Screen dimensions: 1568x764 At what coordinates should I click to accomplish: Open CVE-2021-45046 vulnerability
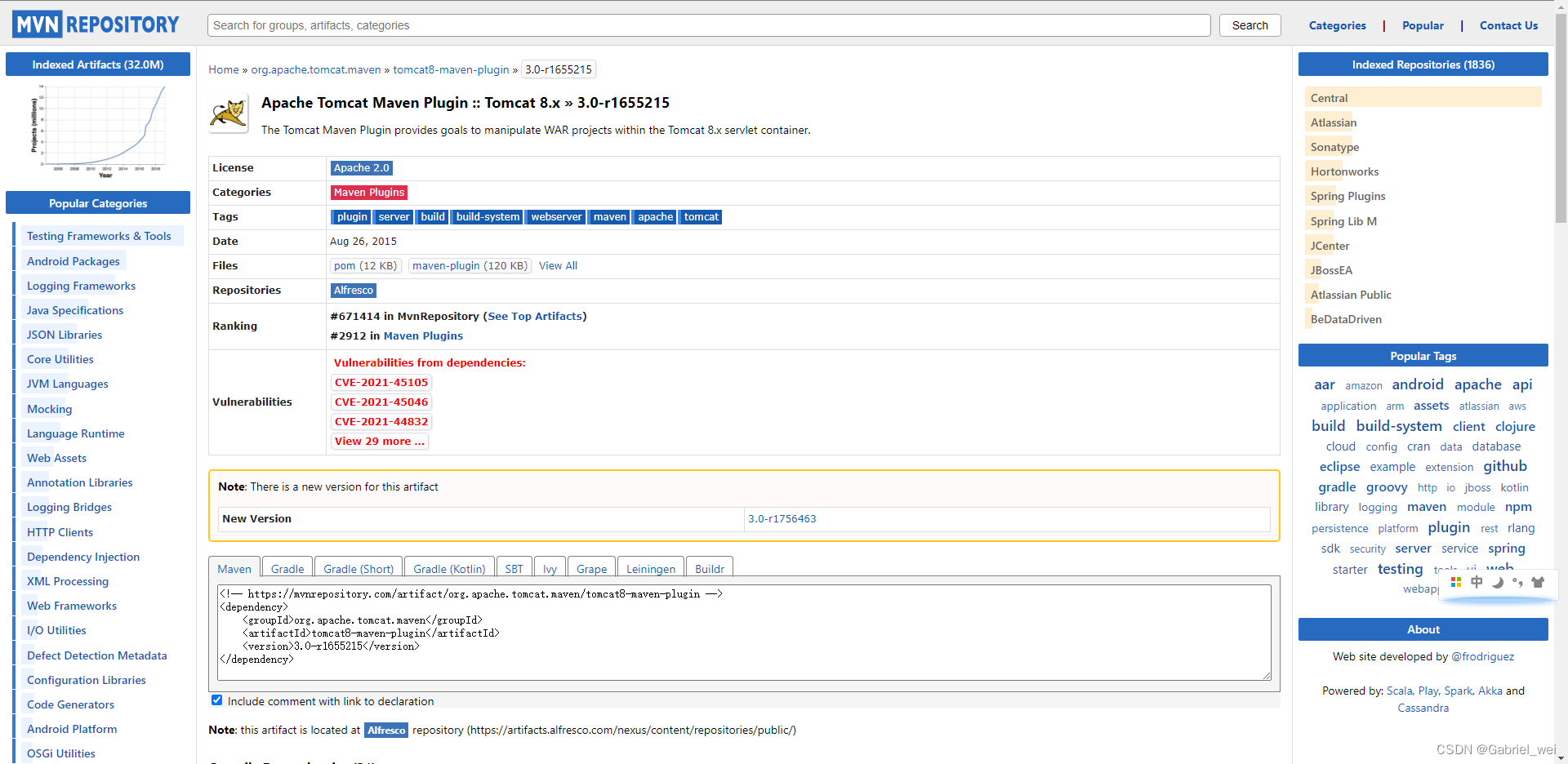pyautogui.click(x=381, y=402)
